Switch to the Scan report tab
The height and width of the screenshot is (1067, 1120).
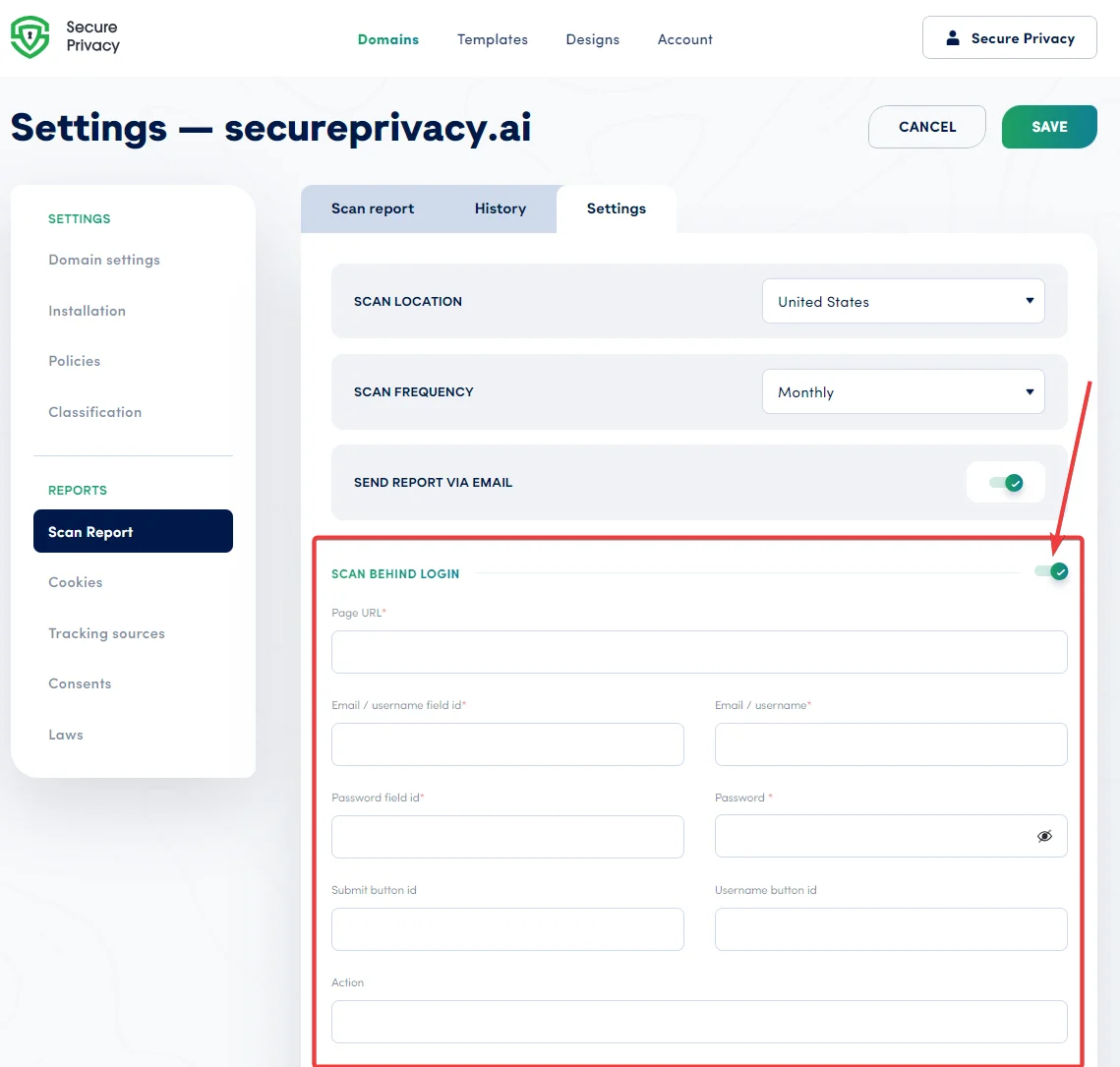373,208
